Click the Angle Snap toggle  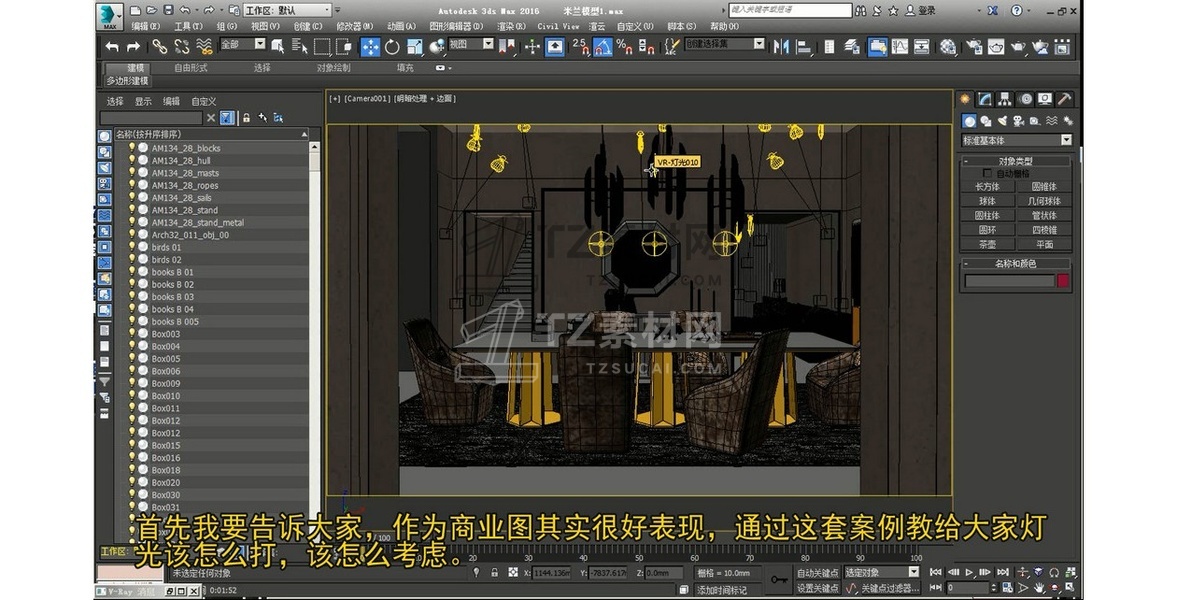click(x=602, y=47)
